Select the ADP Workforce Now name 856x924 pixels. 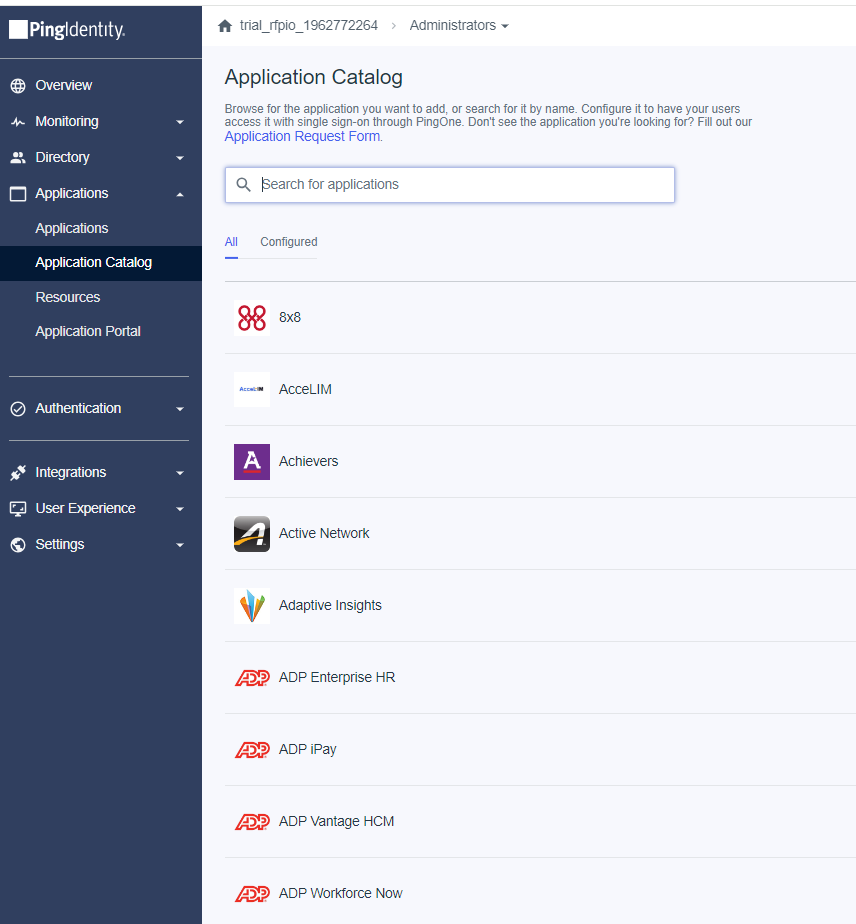tap(341, 893)
